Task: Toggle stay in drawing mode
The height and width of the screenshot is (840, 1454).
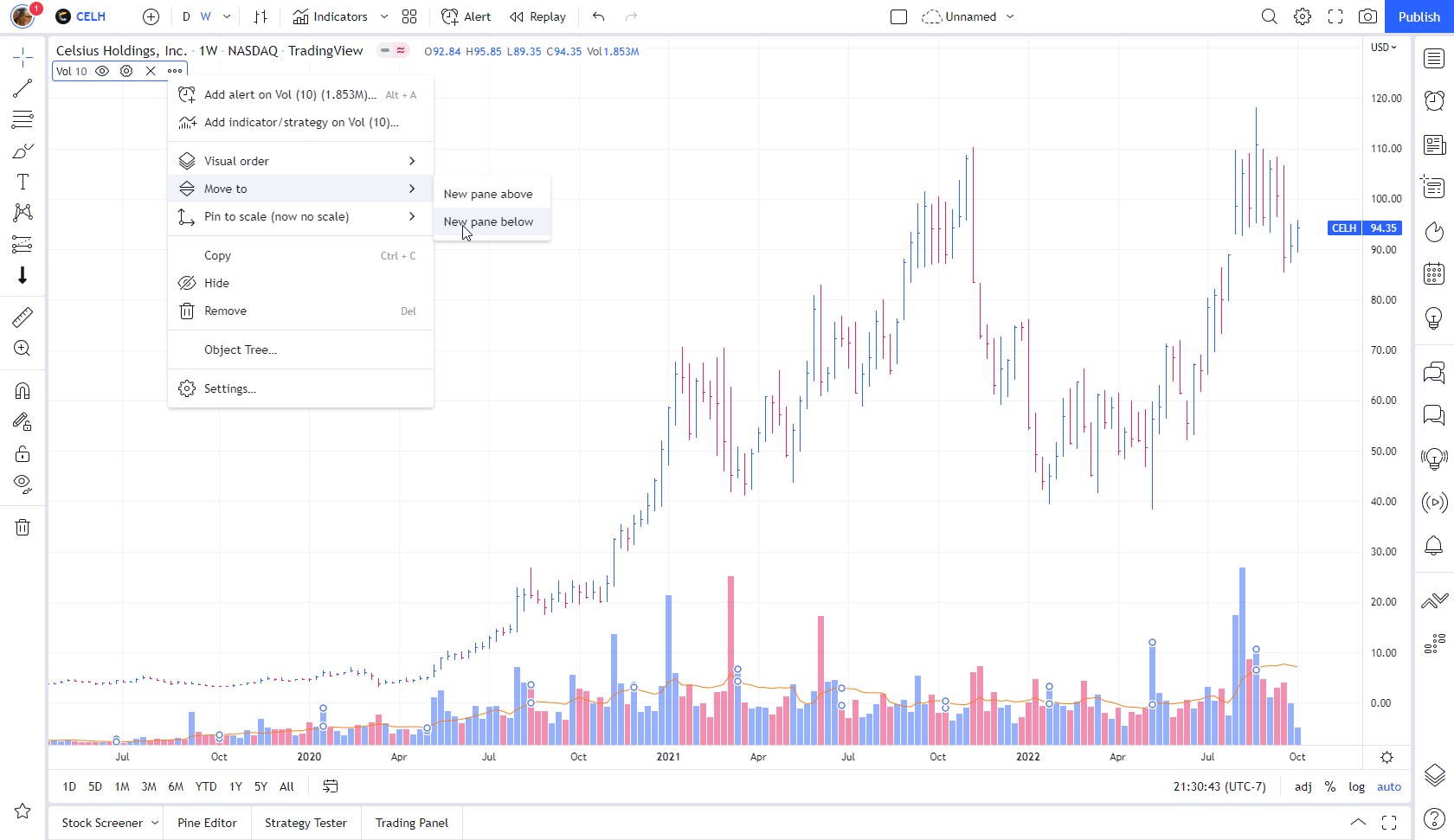Action: (x=23, y=422)
